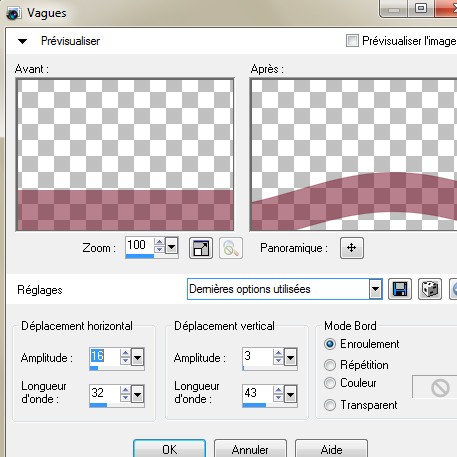The image size is (457, 457).
Task: Click the Aide help button
Action: tap(331, 449)
